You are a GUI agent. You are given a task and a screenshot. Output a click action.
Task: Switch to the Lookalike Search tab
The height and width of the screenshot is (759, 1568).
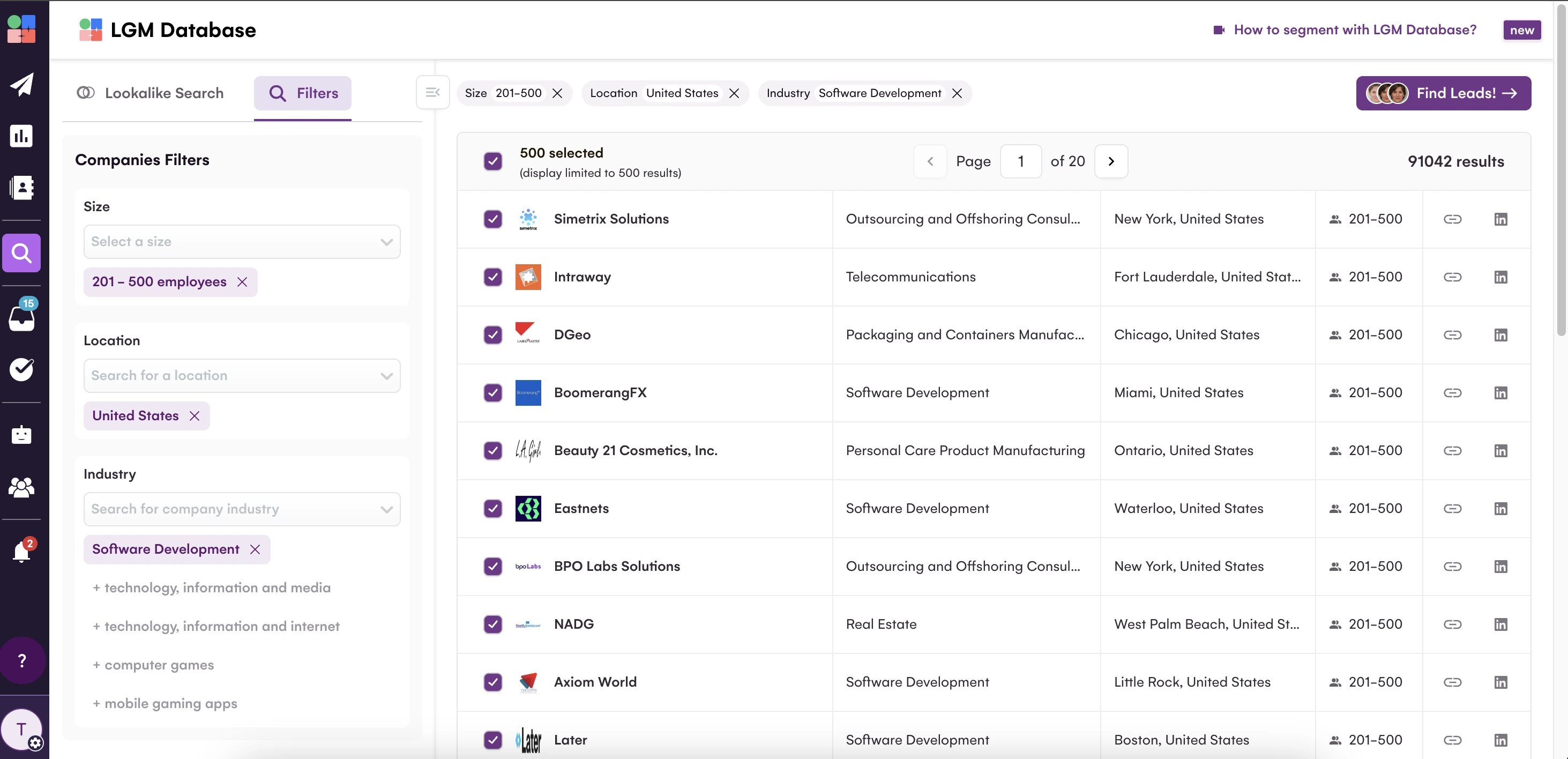(151, 93)
